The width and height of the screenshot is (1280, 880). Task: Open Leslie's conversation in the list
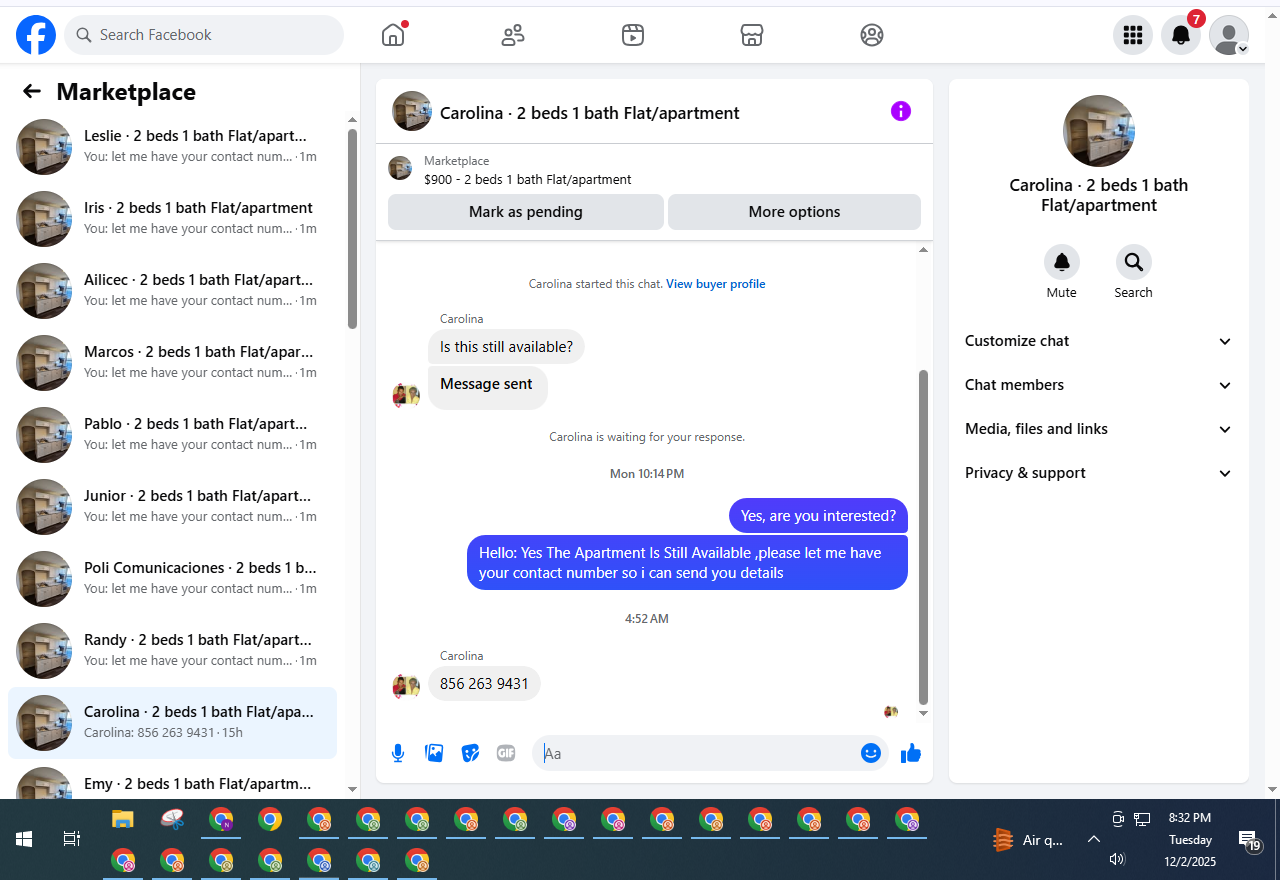pyautogui.click(x=172, y=147)
